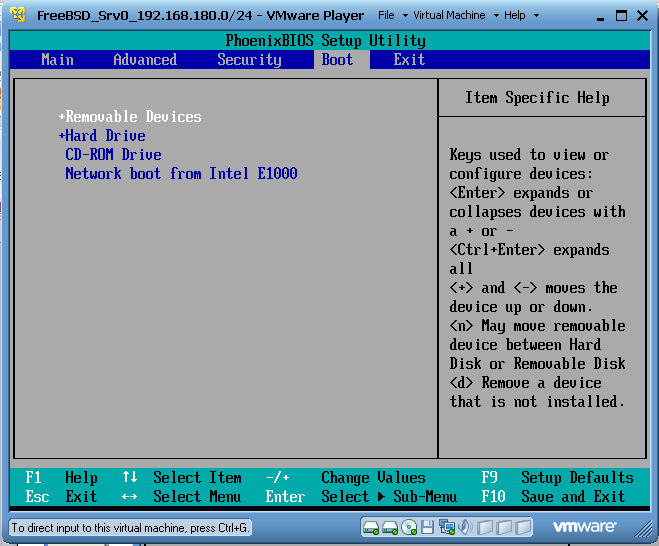
Task: Expand the Hard Drive boot entry
Action: point(102,136)
